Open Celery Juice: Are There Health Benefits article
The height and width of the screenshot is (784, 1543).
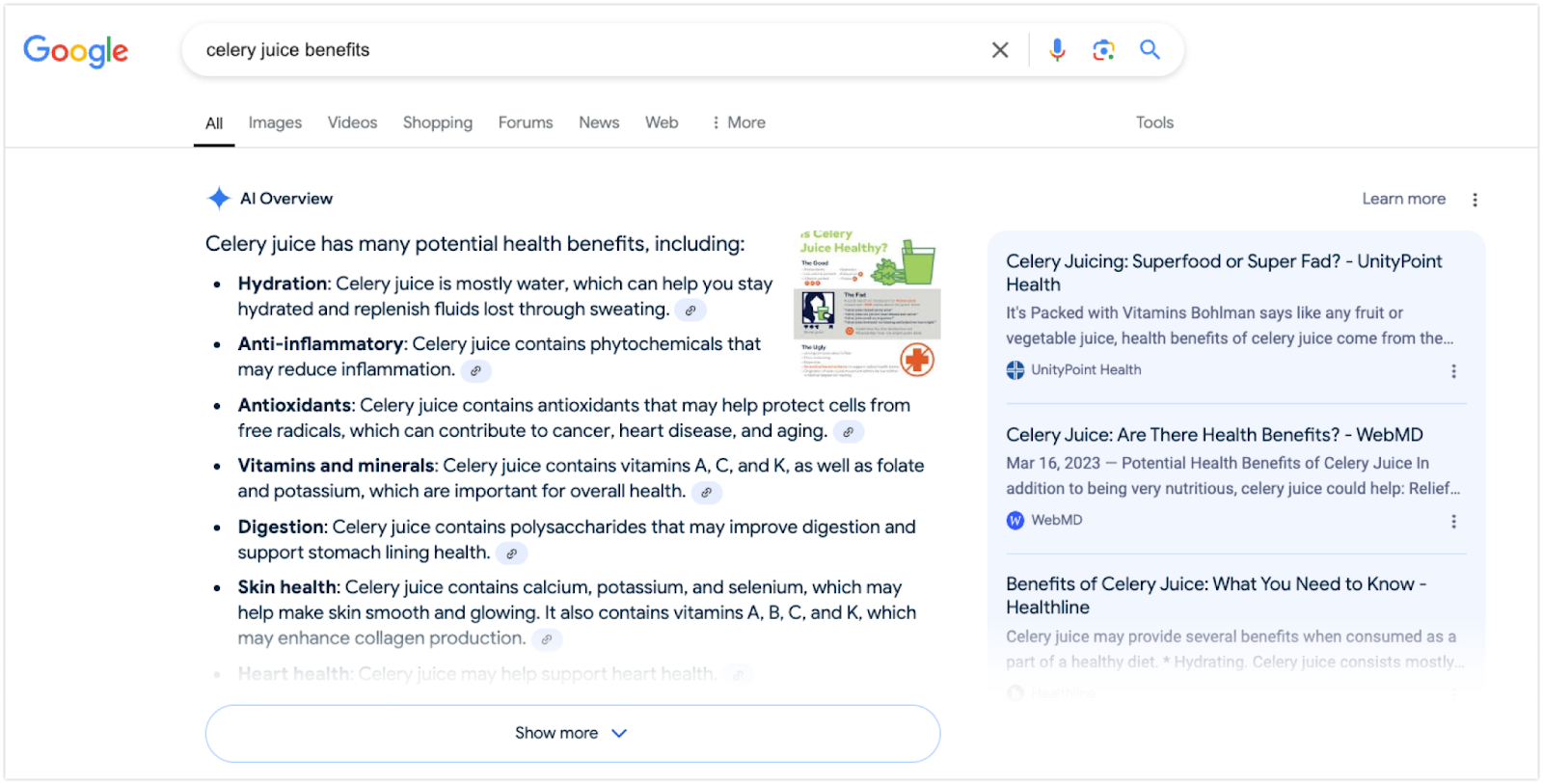coord(1214,435)
